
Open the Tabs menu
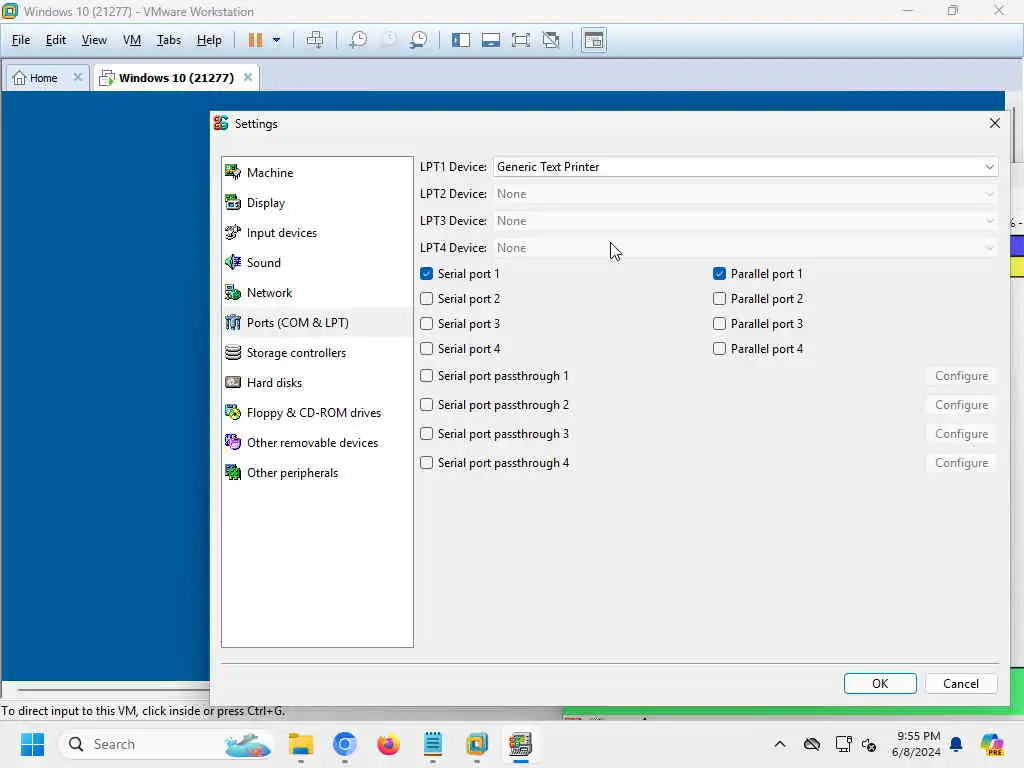168,40
